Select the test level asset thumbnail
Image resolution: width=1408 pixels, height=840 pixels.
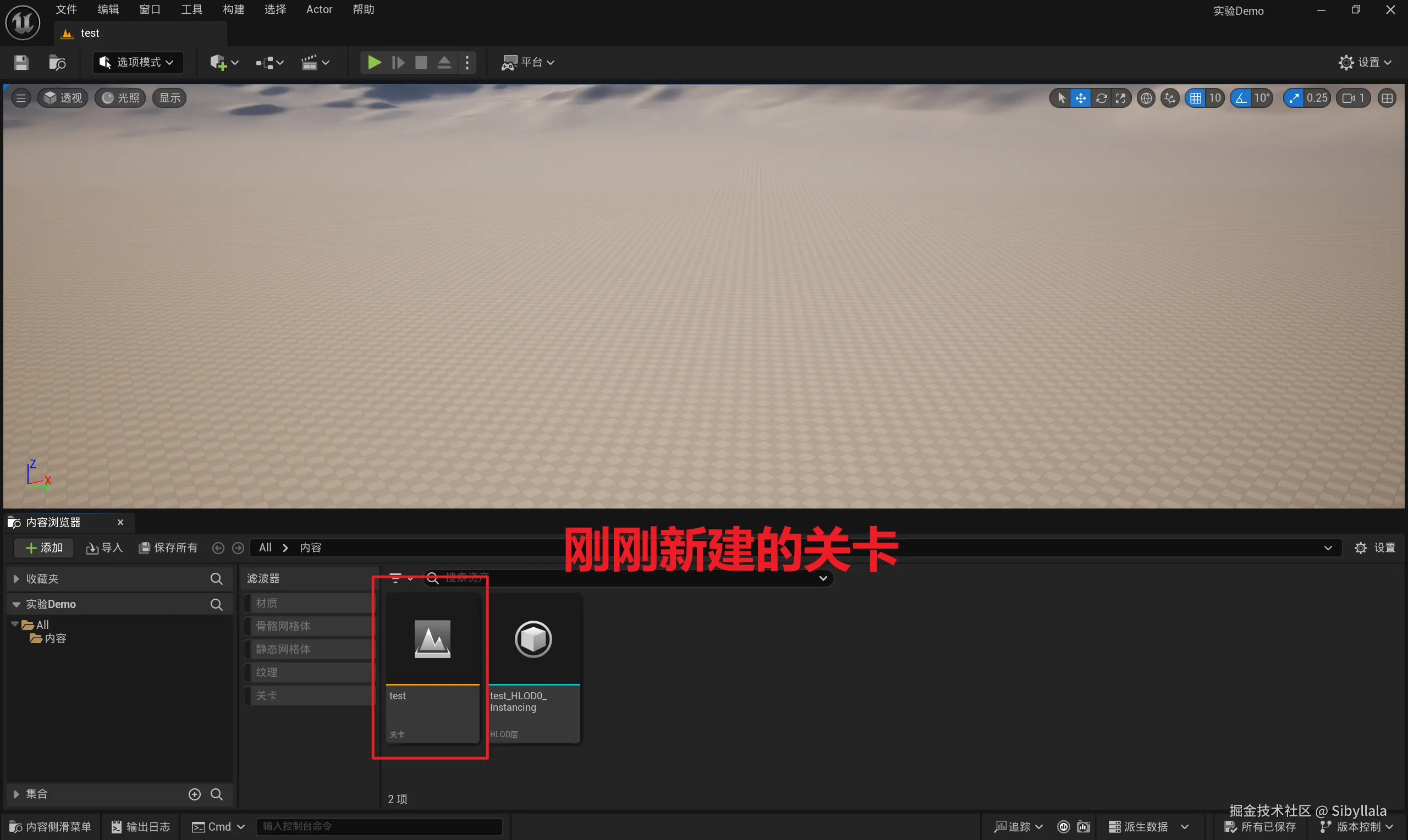tap(432, 640)
